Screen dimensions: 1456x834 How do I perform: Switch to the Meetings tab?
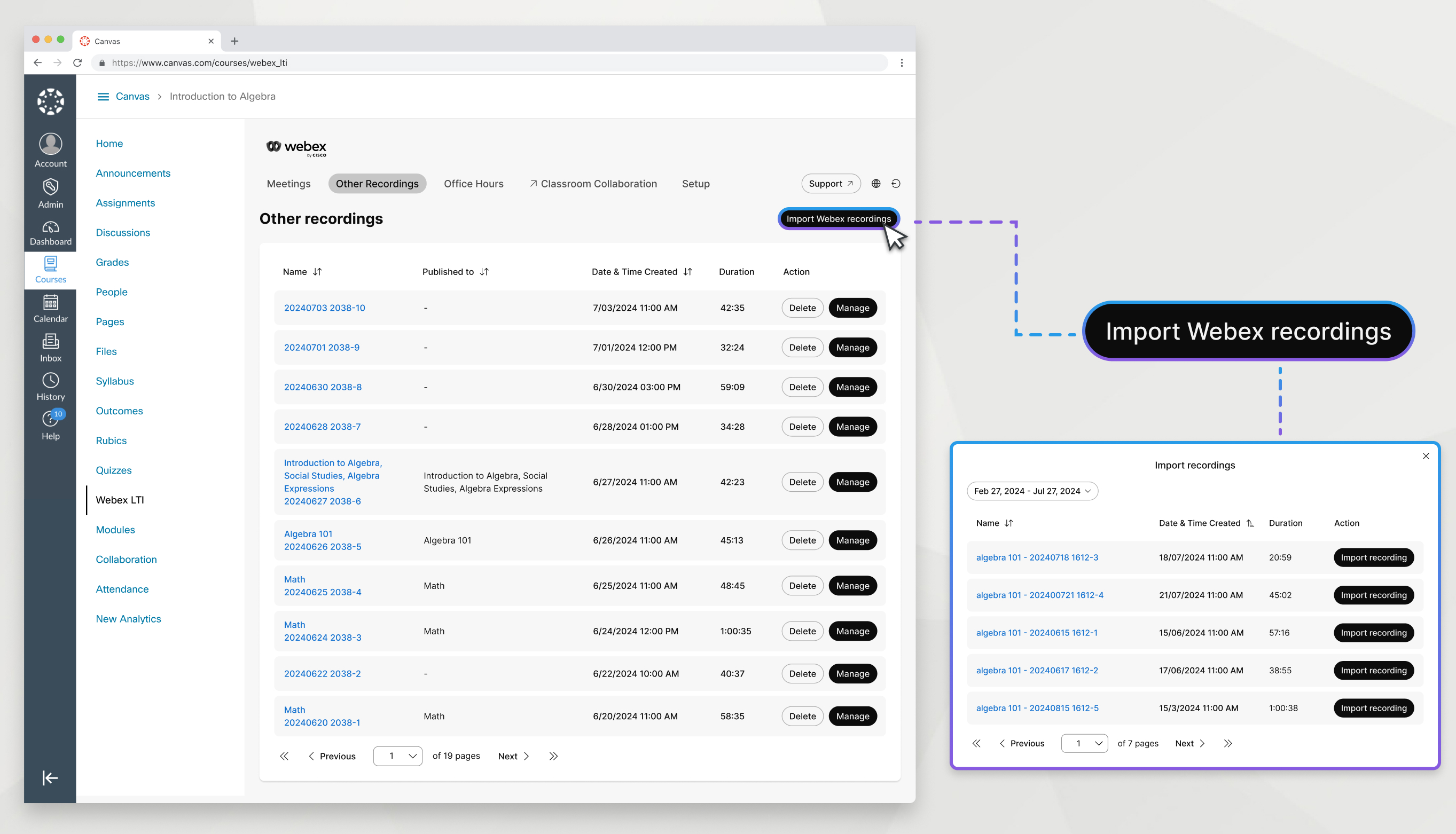(288, 183)
